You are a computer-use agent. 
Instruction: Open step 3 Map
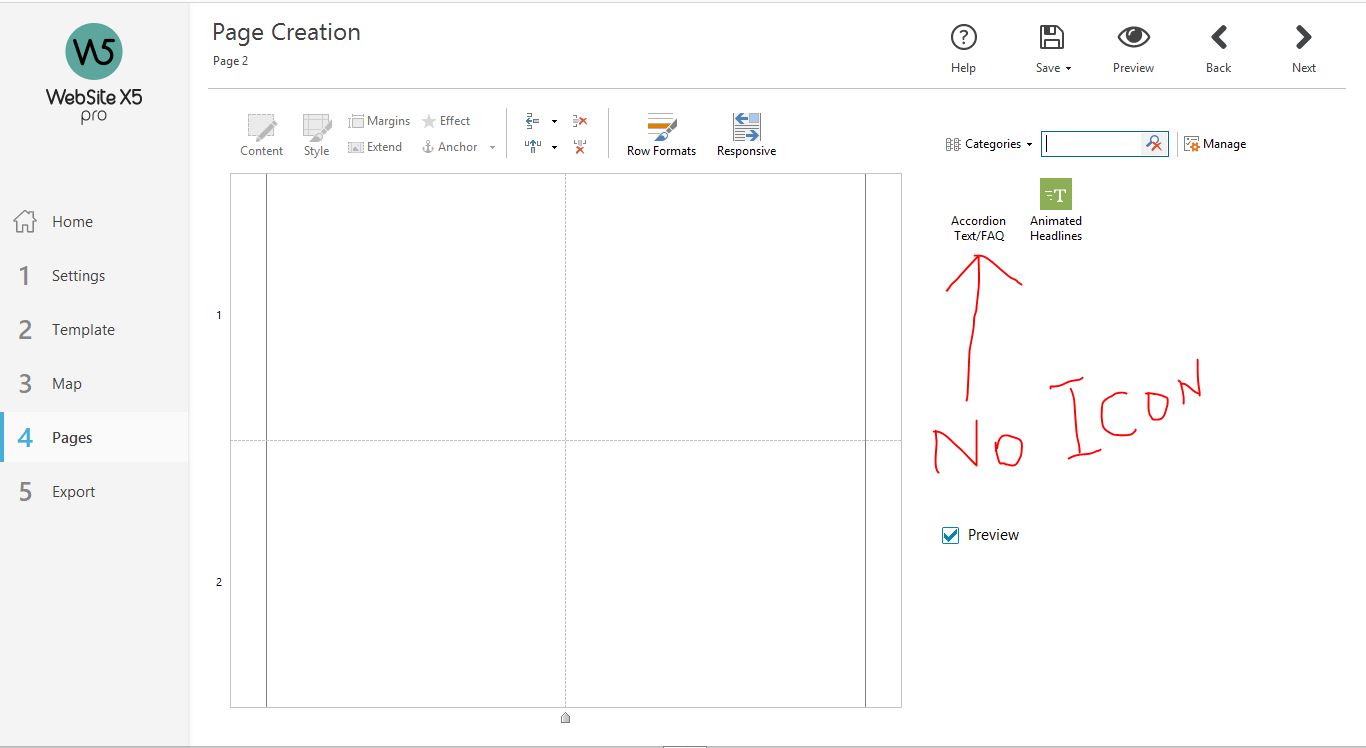coord(94,384)
